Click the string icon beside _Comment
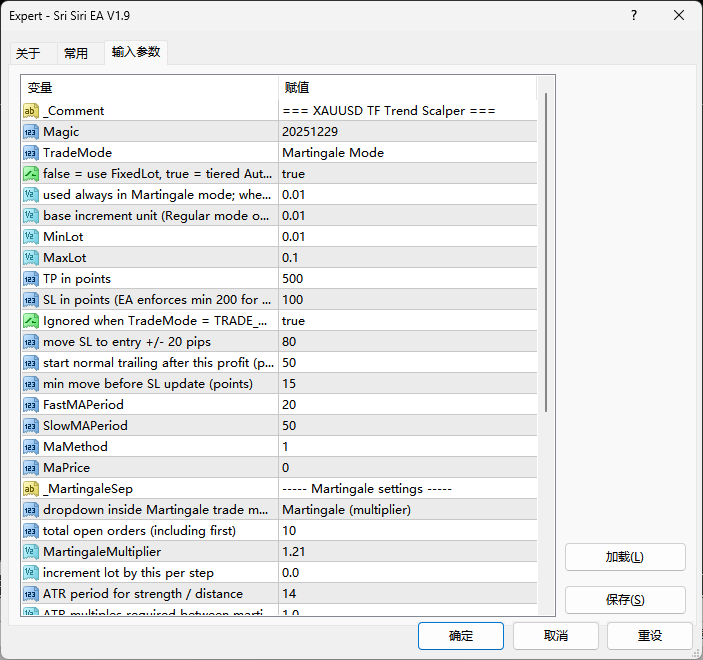 tap(31, 111)
